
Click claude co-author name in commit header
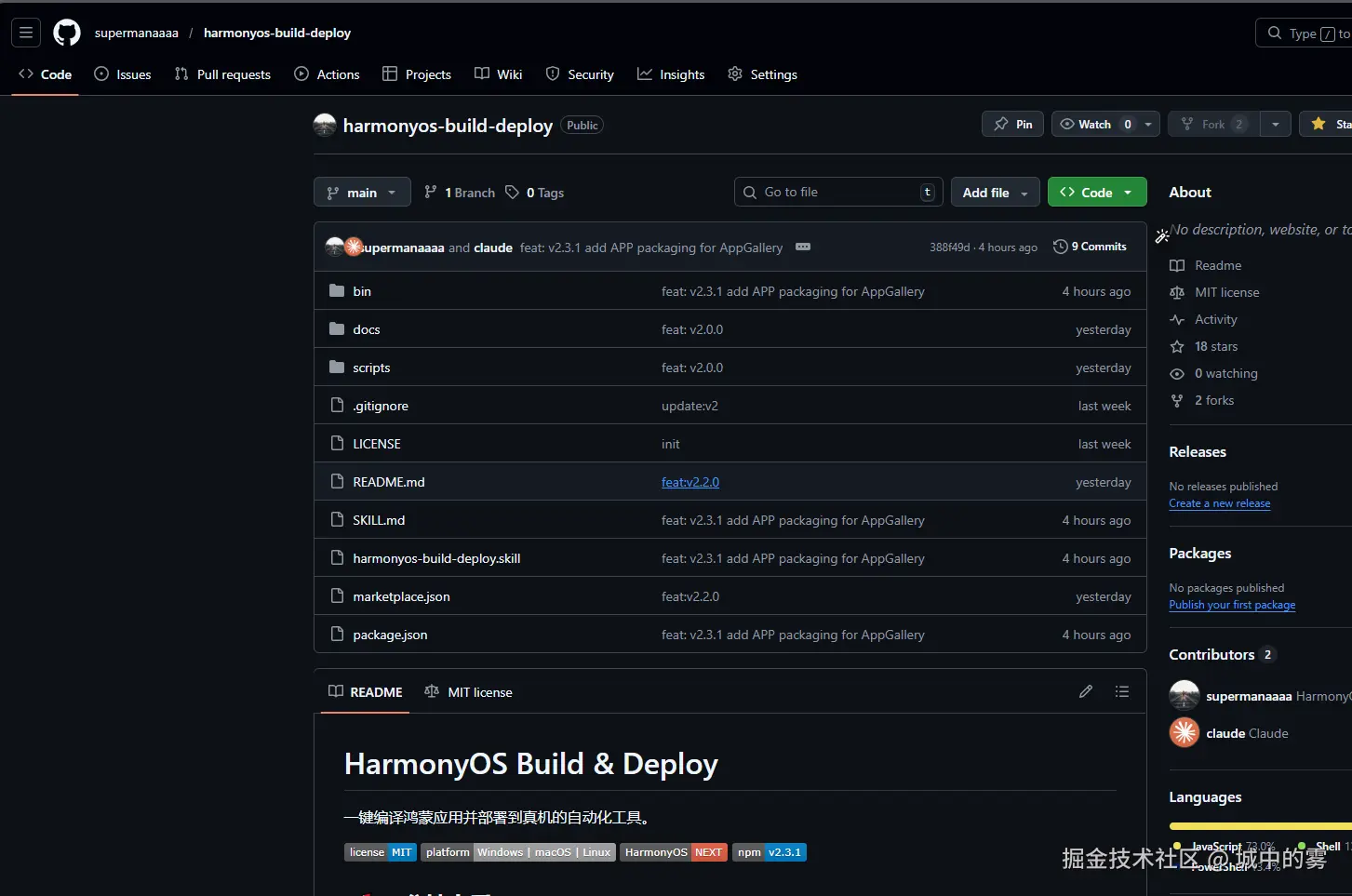[x=493, y=247]
